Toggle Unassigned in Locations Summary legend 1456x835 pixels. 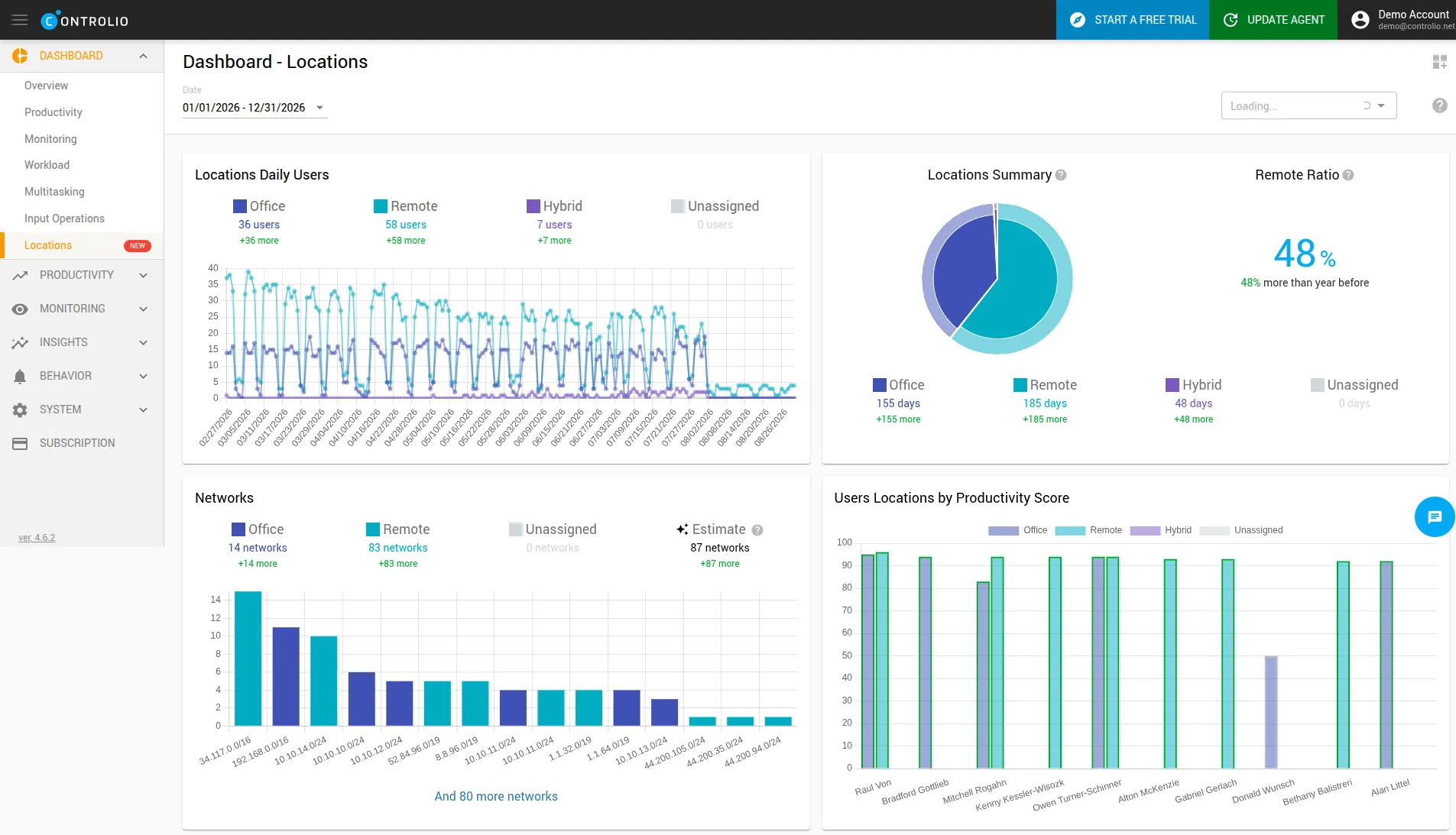coord(1354,385)
